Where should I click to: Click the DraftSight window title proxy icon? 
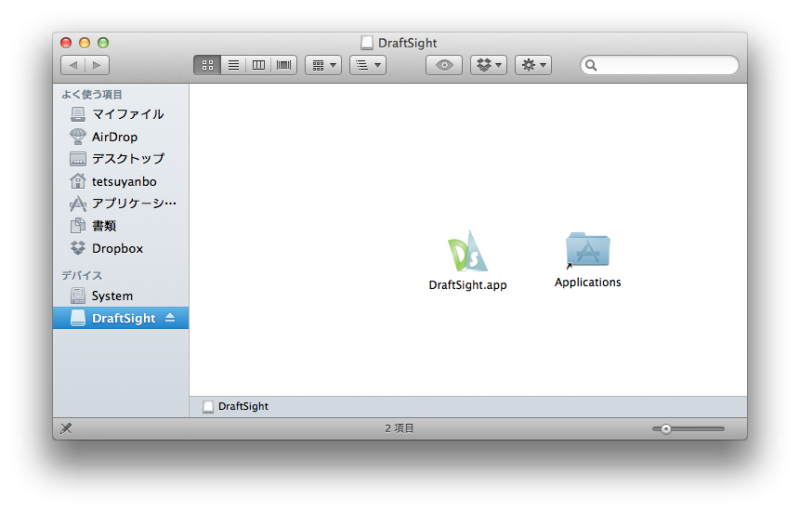[367, 43]
